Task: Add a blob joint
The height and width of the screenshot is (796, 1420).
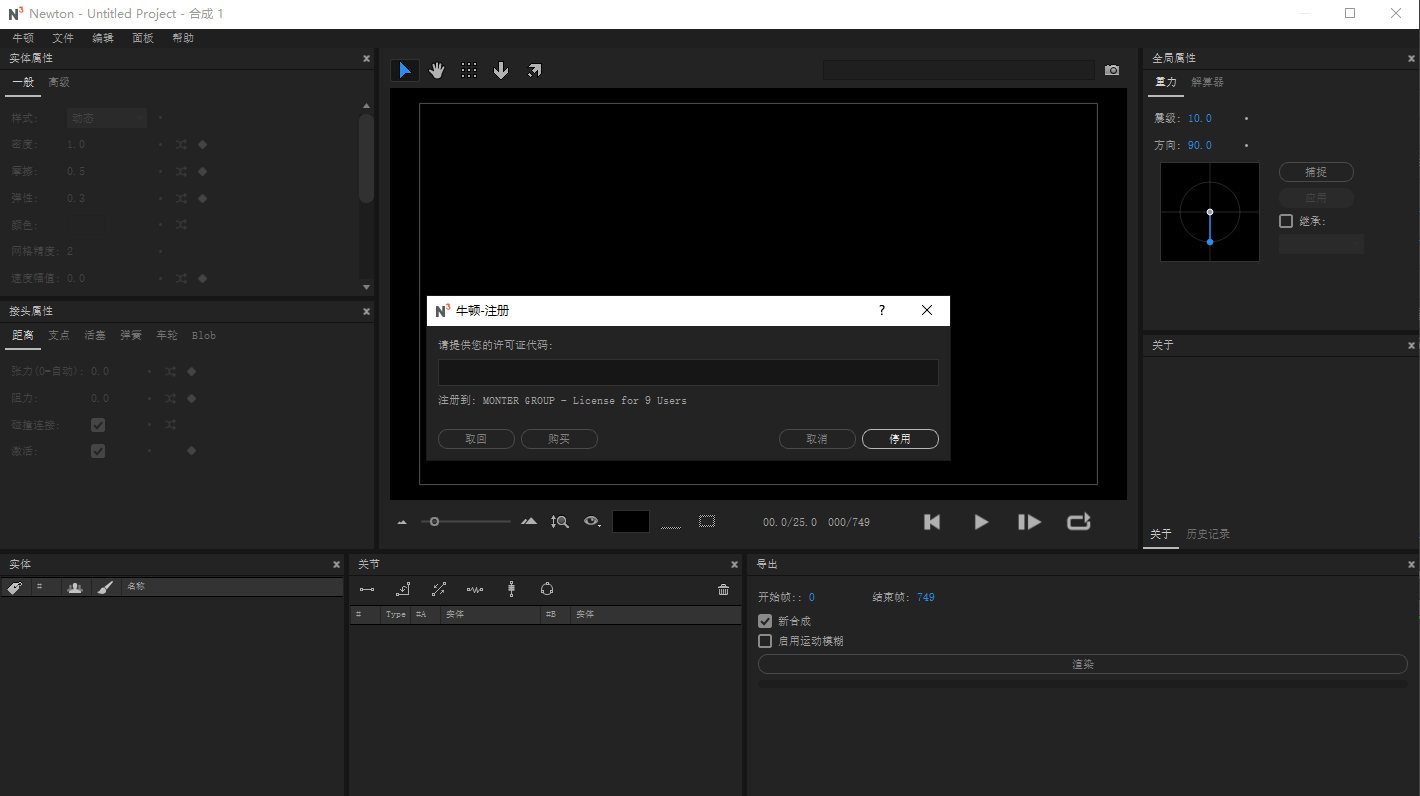Action: coord(547,590)
